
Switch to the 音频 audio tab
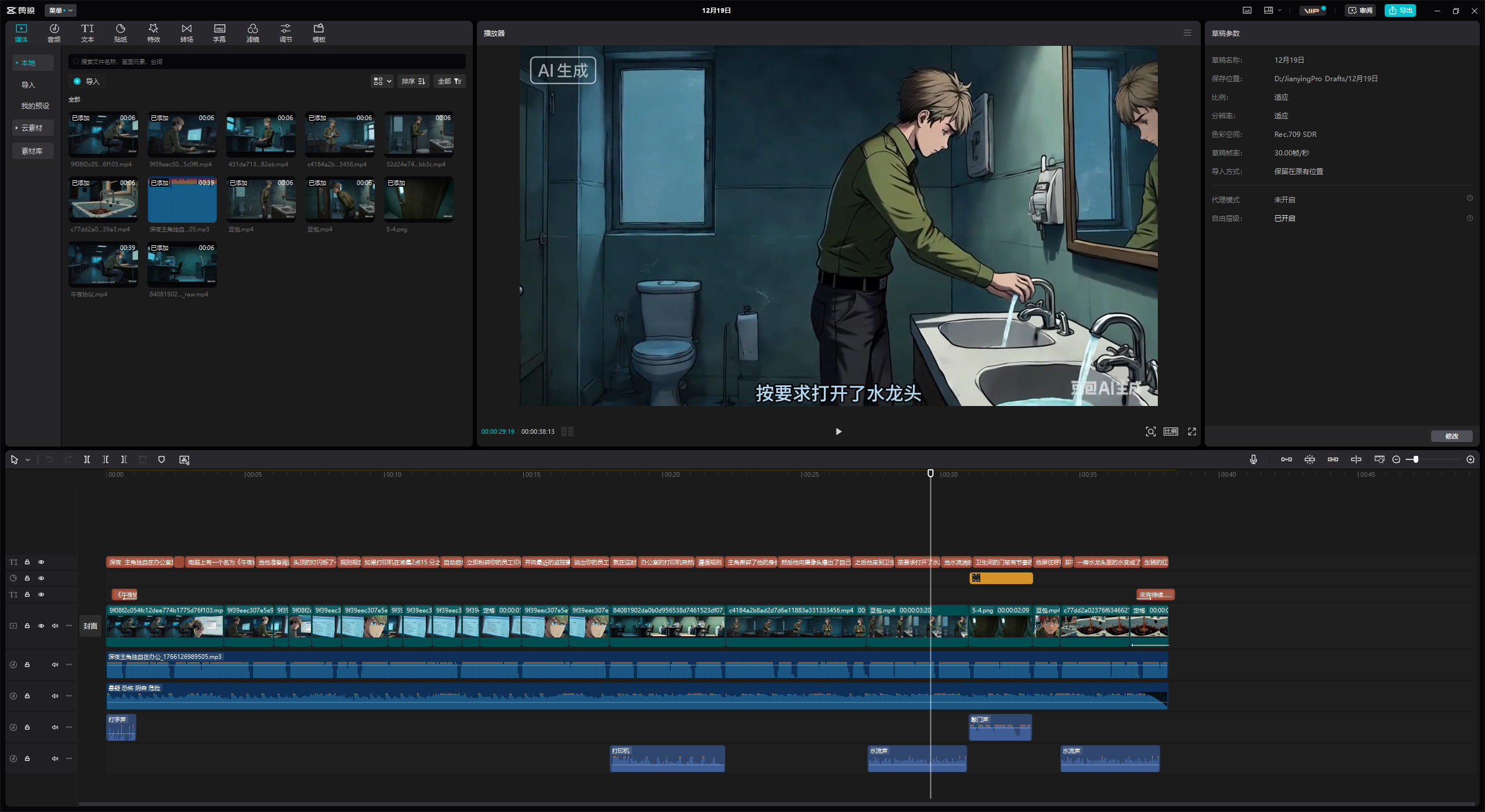[x=54, y=32]
